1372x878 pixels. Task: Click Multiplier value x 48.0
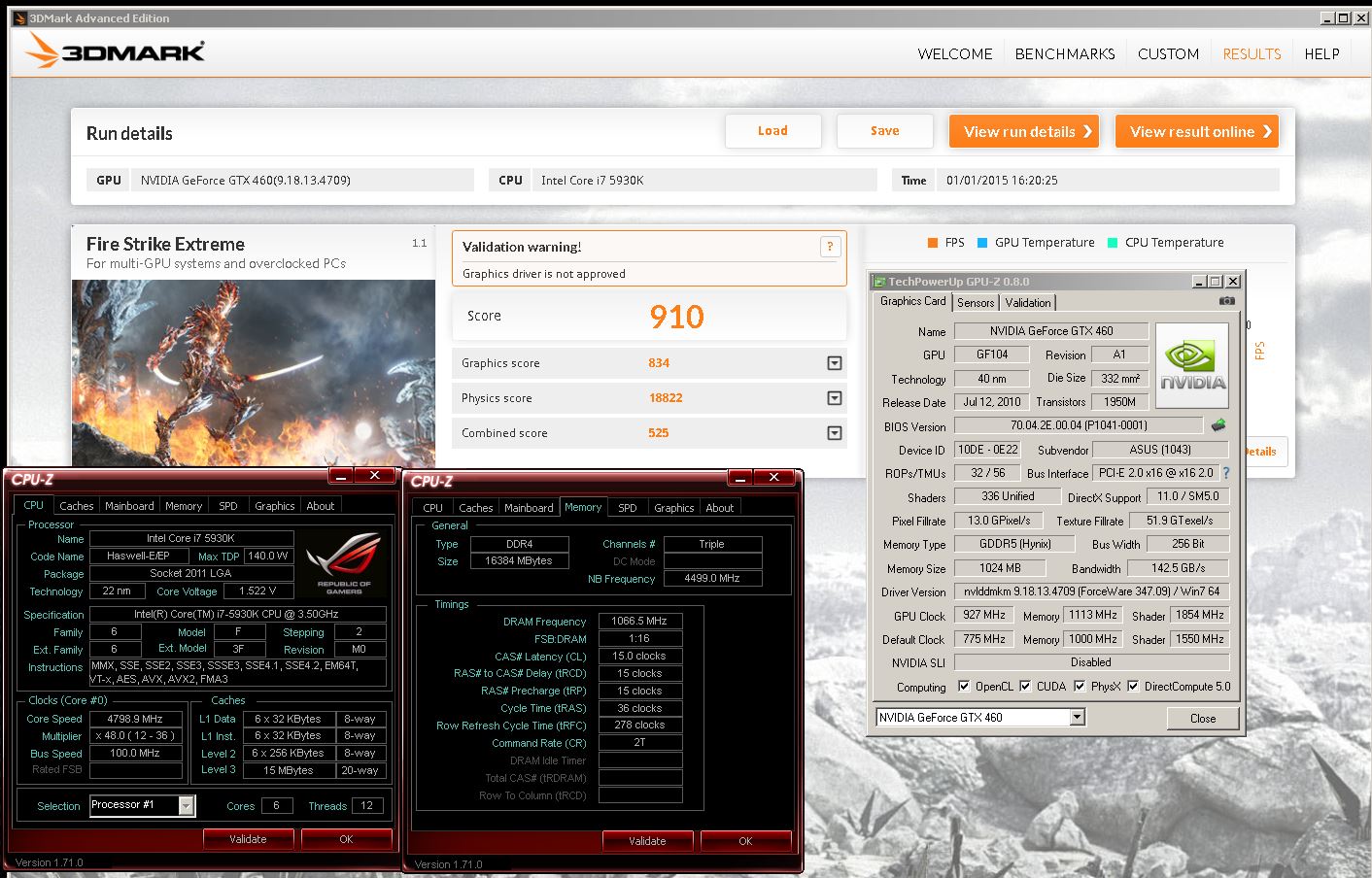[135, 736]
